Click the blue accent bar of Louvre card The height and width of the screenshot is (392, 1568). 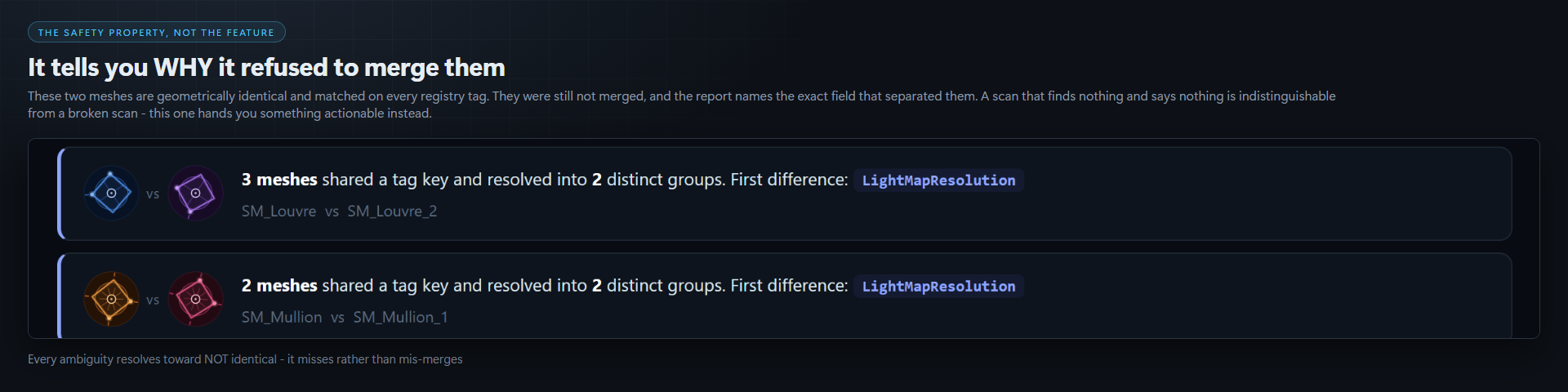[x=60, y=194]
